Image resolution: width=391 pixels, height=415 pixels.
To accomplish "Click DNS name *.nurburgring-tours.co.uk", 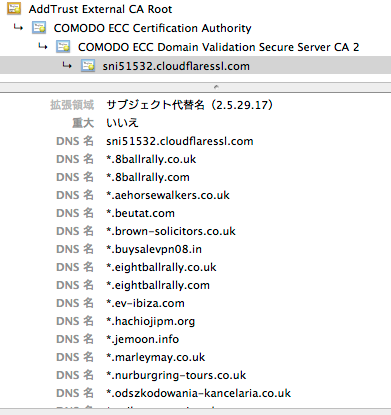I will tap(176, 375).
